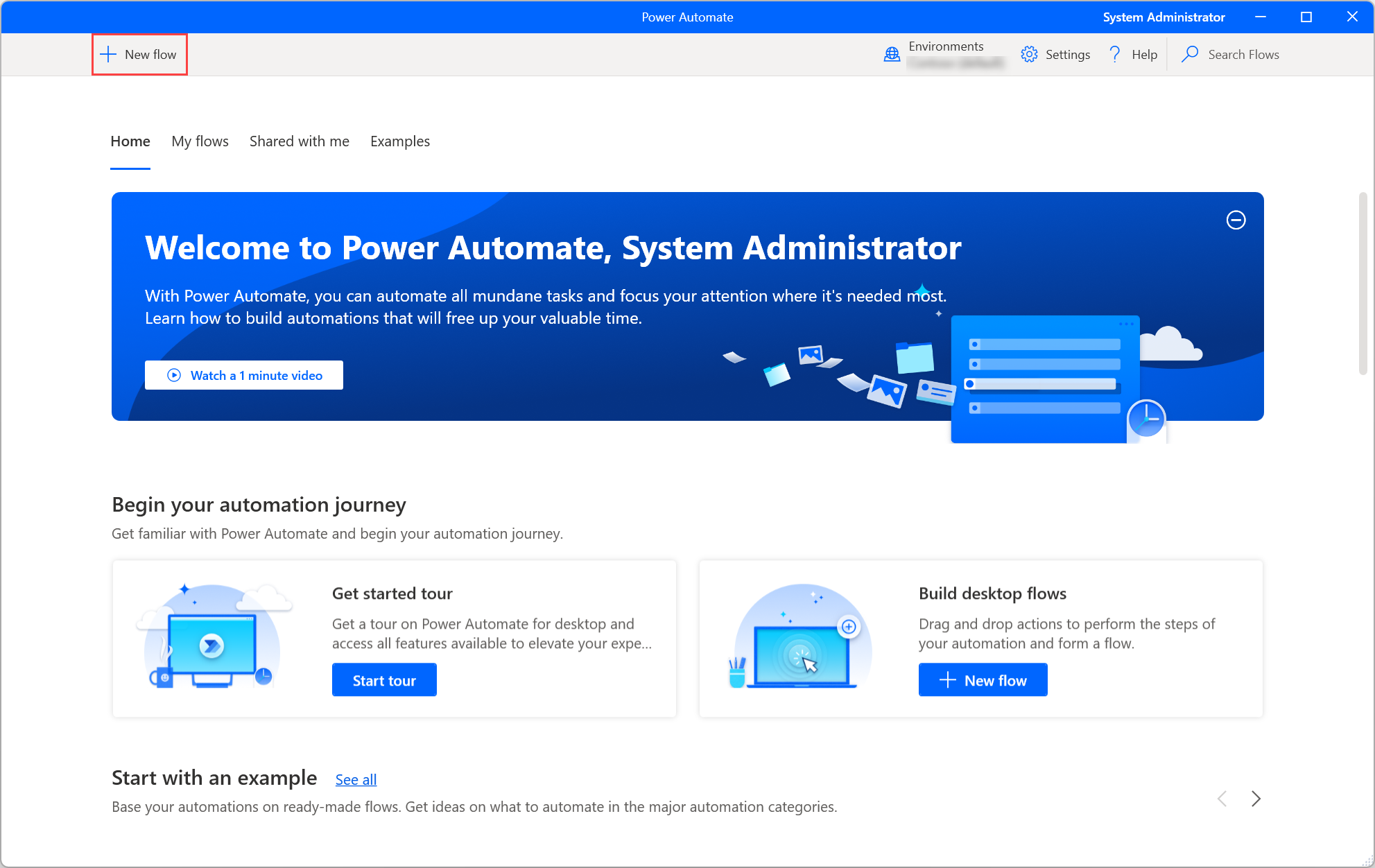The width and height of the screenshot is (1375, 868).
Task: Click the New flow button in toolbar
Action: coord(139,54)
